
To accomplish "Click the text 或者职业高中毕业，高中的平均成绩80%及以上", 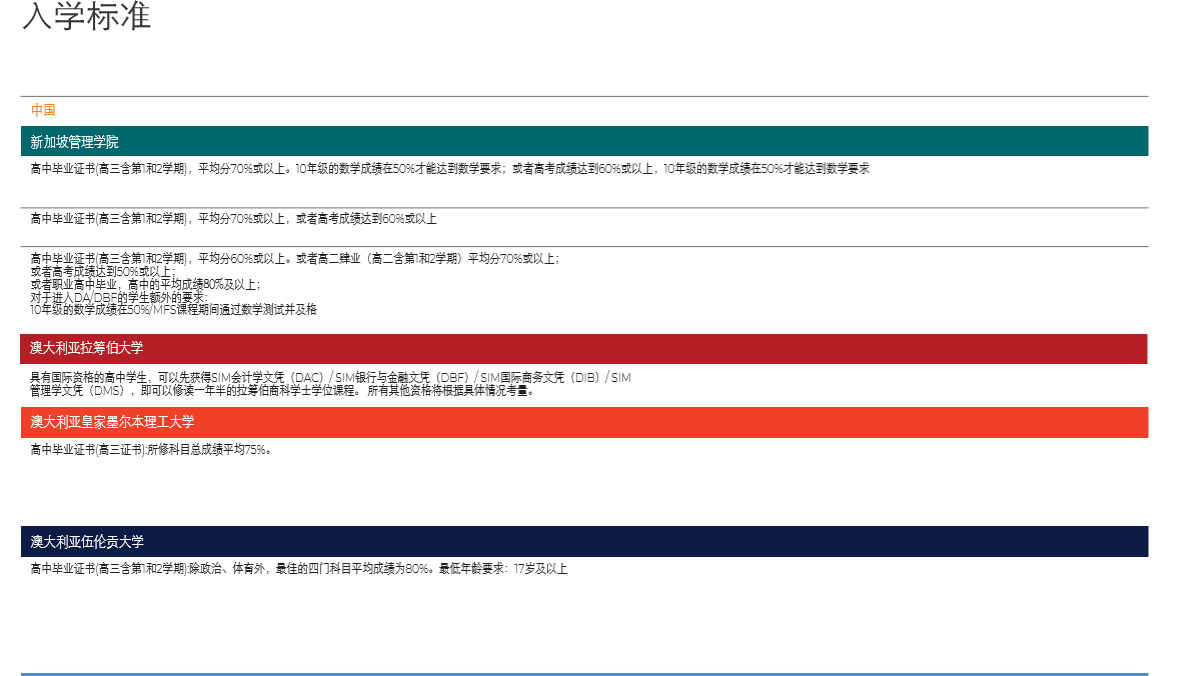I will [145, 284].
